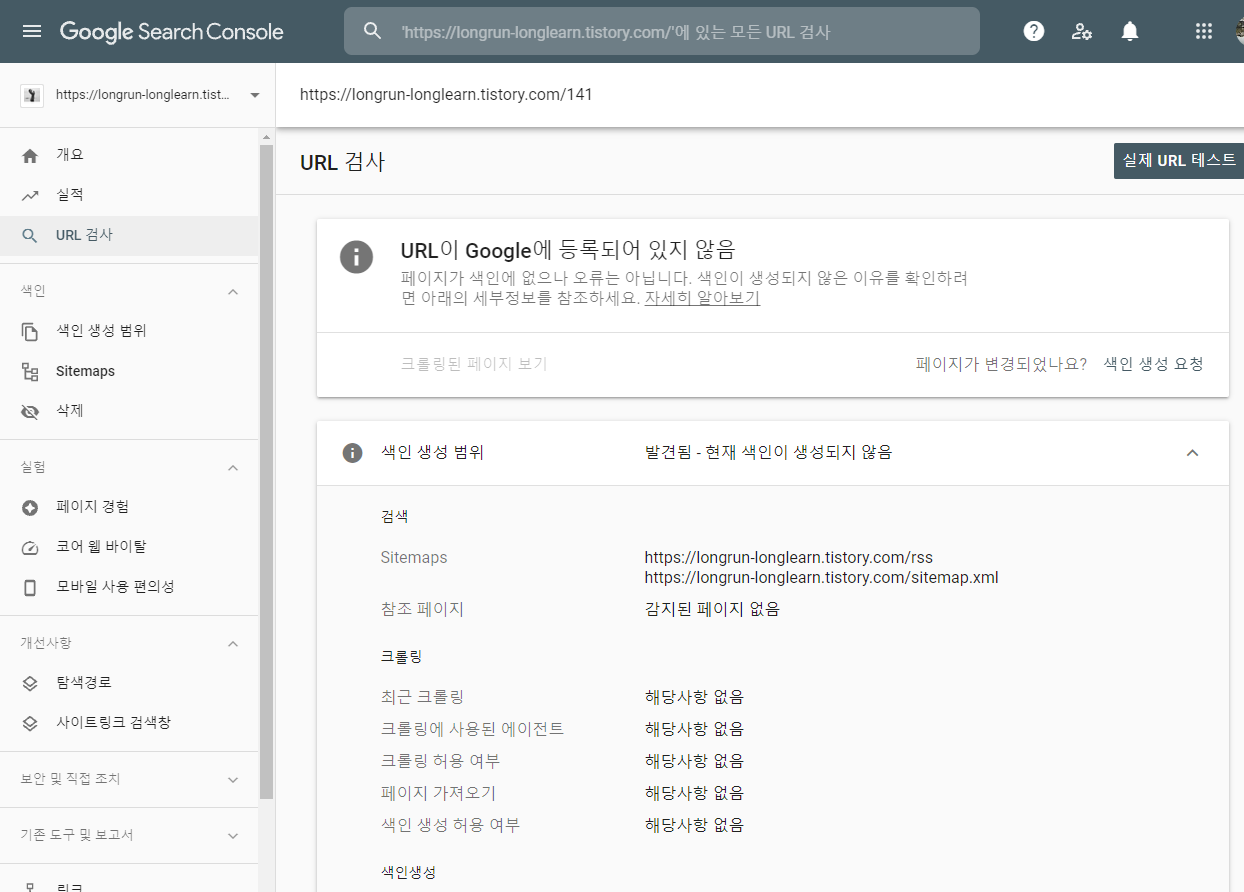1244x892 pixels.
Task: Open the notifications bell
Action: [x=1130, y=31]
